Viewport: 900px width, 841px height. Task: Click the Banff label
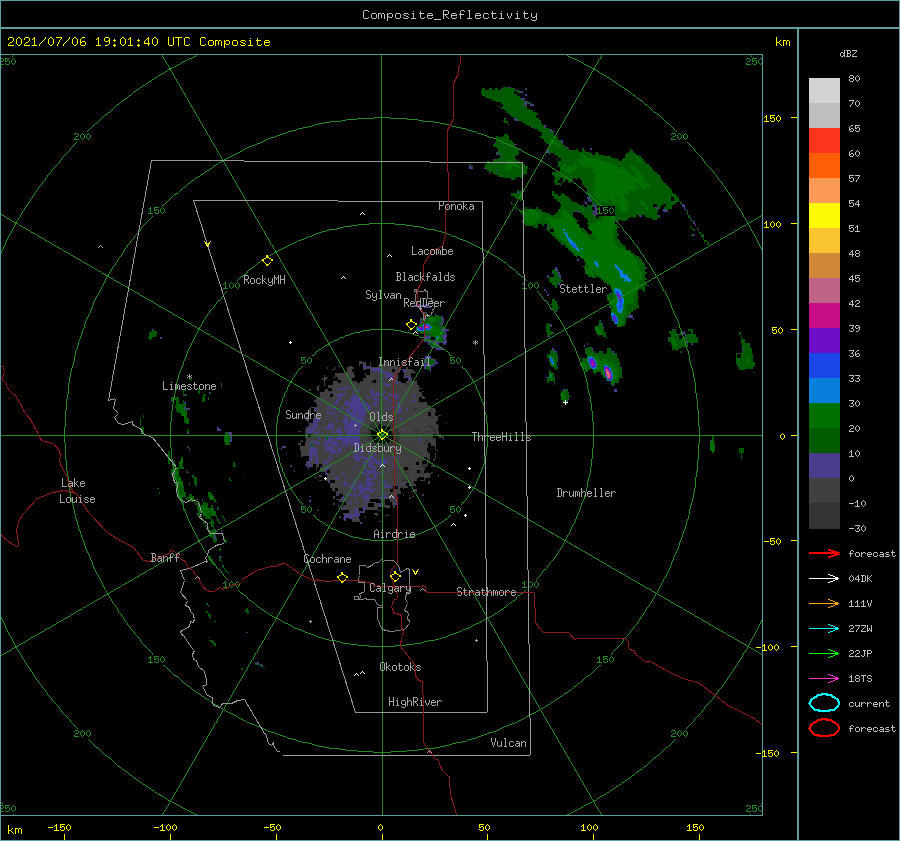pos(165,557)
